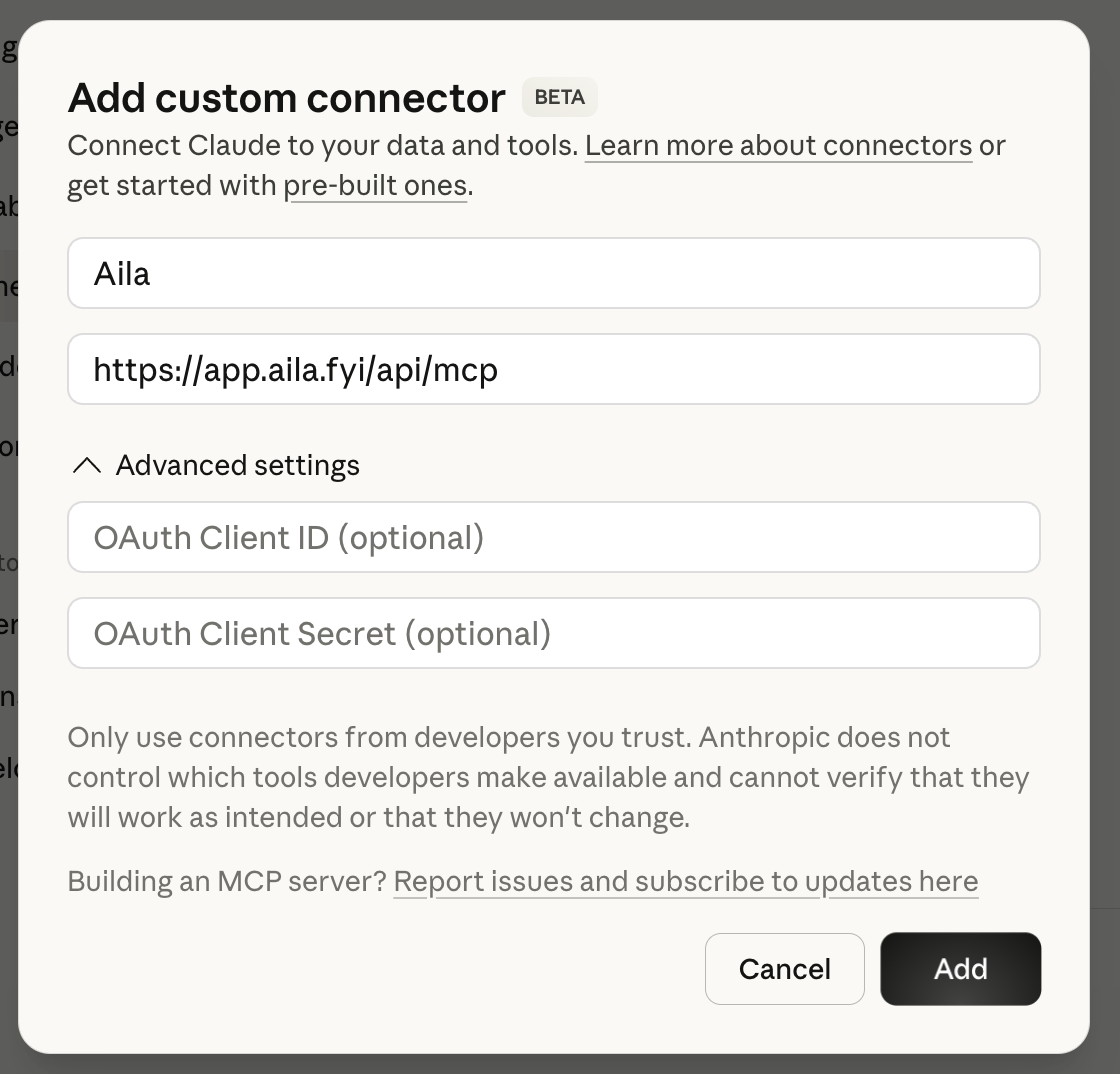Click the Advanced settings label text
The width and height of the screenshot is (1120, 1074).
237,464
